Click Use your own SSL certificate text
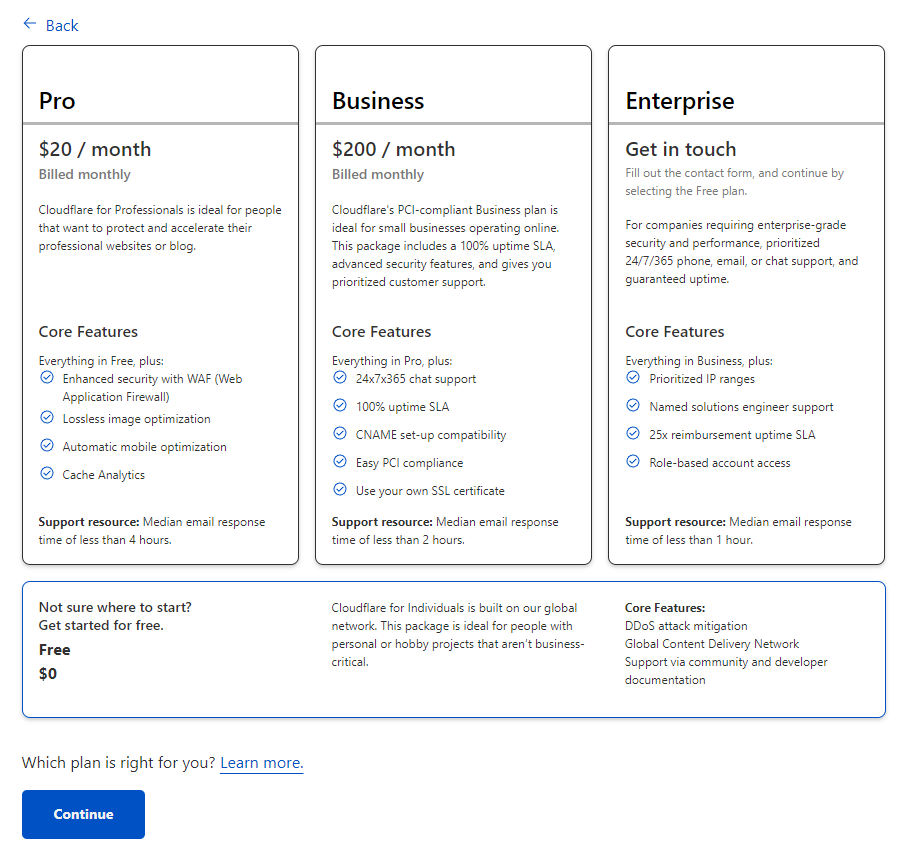This screenshot has width=910, height=860. (430, 490)
